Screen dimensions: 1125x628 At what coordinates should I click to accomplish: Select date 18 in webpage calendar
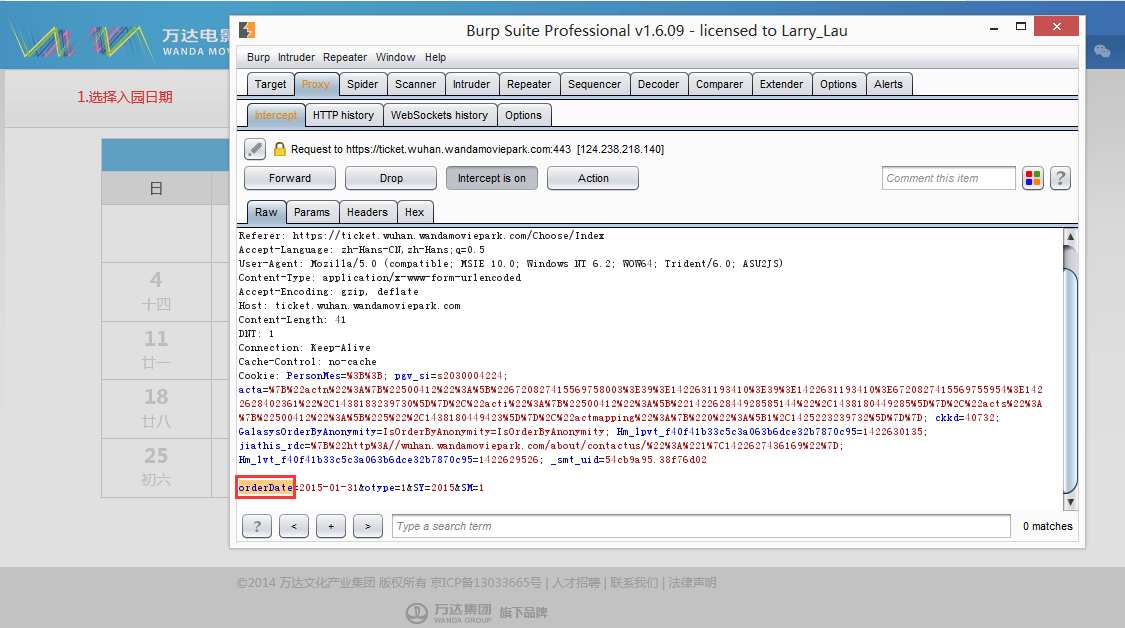[156, 408]
